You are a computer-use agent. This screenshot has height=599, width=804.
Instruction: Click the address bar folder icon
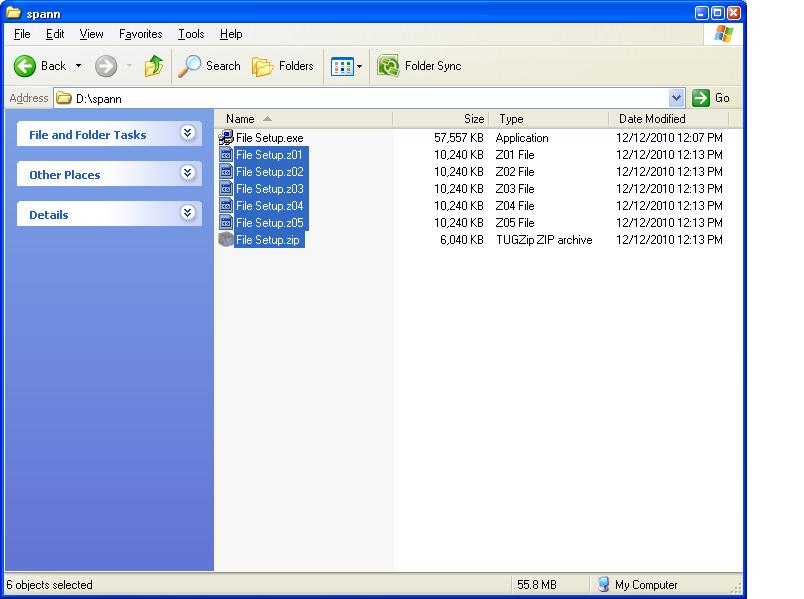point(64,98)
